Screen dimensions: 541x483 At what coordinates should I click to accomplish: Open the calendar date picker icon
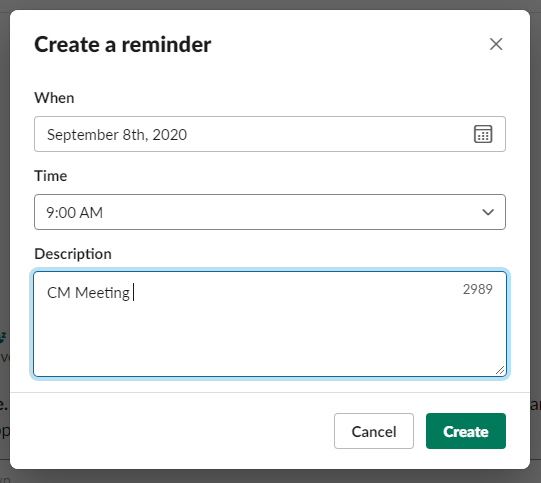pyautogui.click(x=483, y=134)
